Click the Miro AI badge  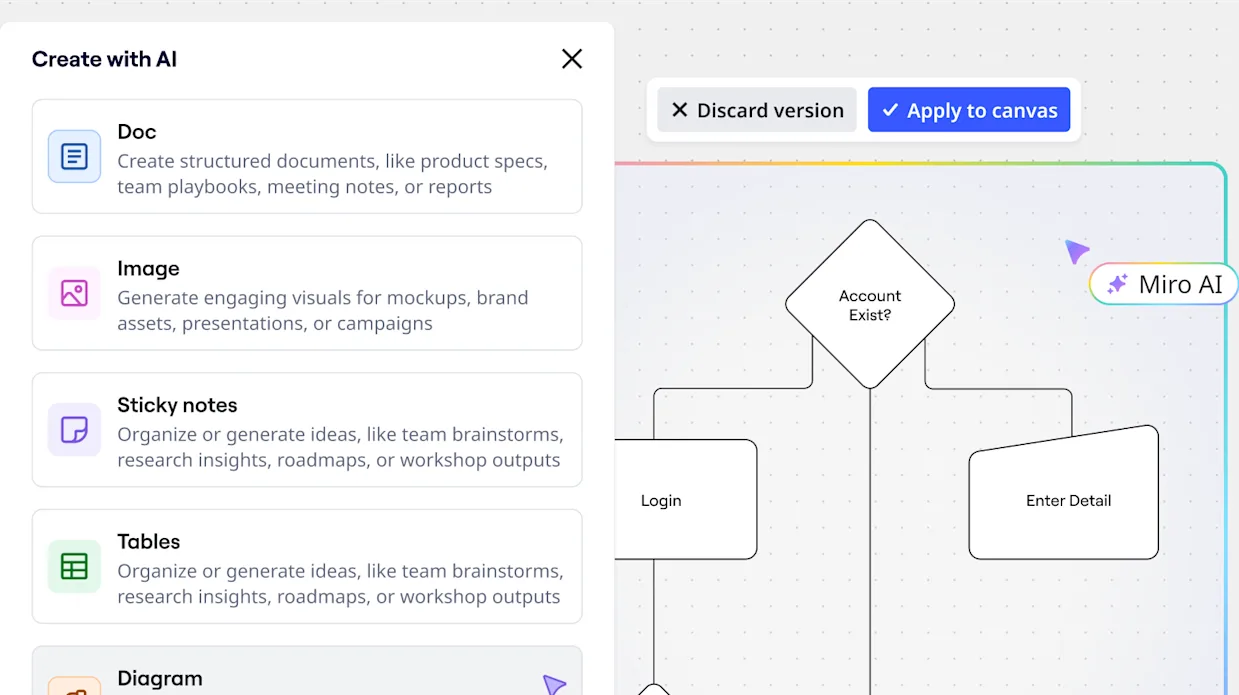tap(1163, 284)
